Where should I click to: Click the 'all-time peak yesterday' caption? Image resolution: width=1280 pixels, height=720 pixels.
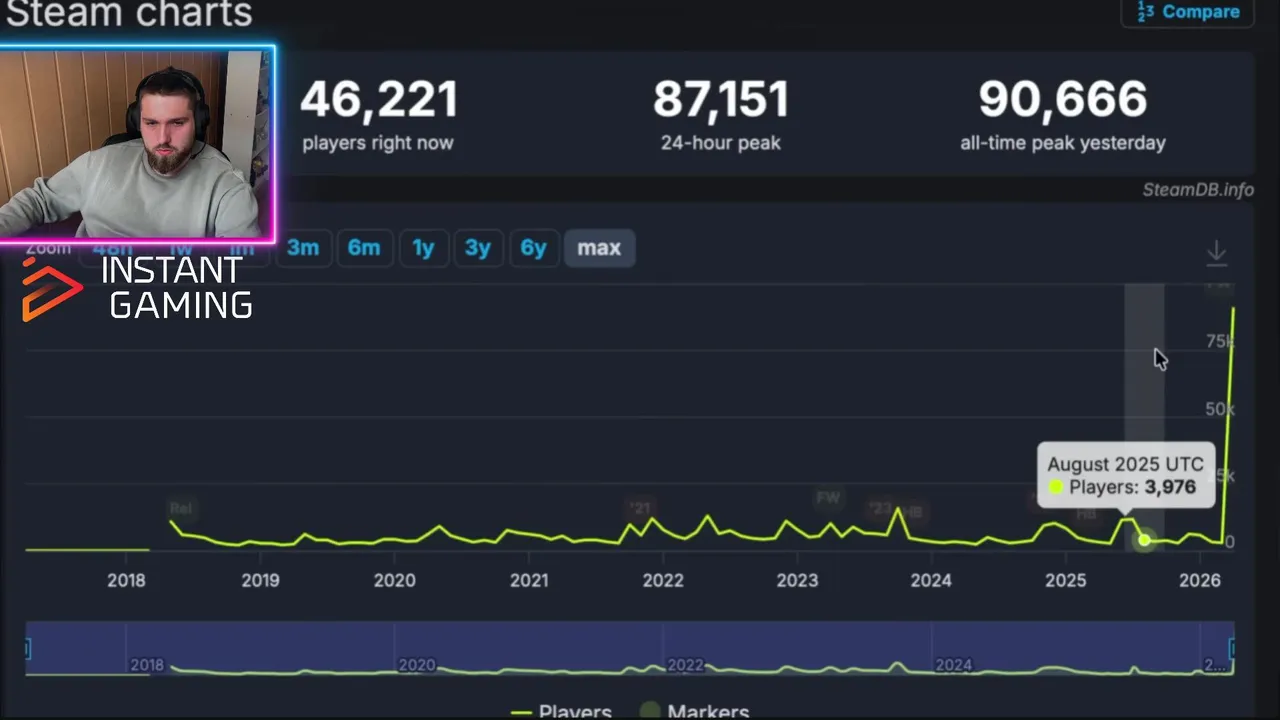[x=1063, y=143]
